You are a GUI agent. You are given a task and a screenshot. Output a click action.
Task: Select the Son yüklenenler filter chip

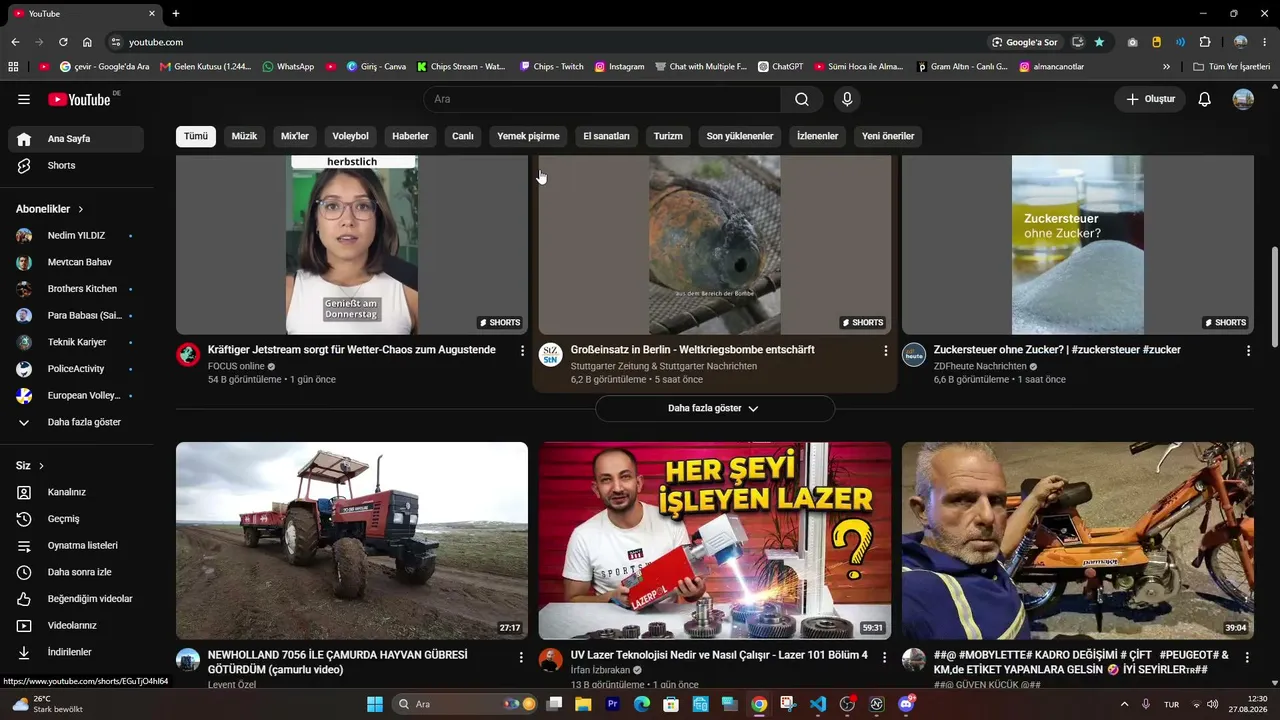[x=740, y=136]
